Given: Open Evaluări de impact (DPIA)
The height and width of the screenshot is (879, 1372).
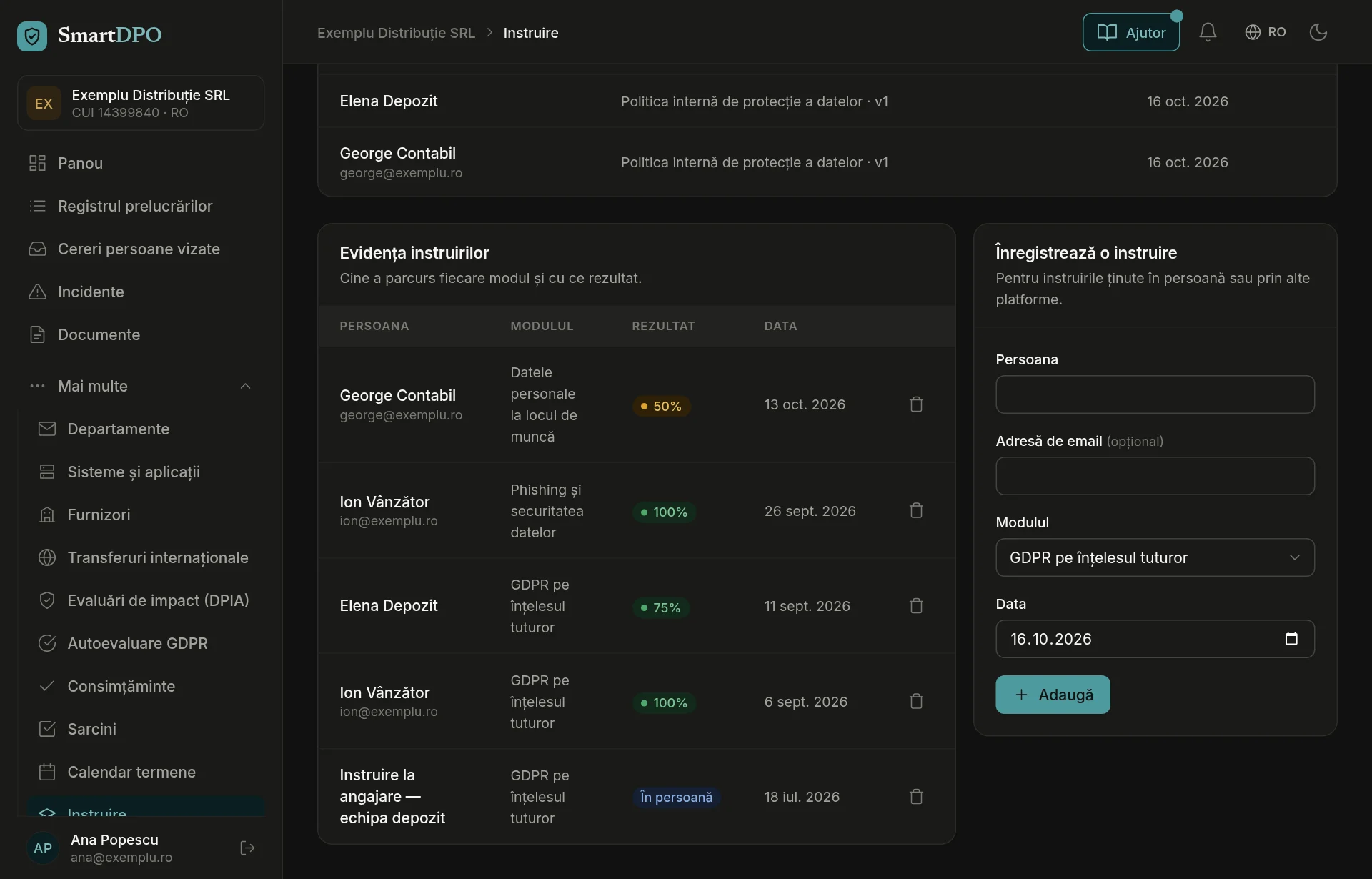Looking at the screenshot, I should point(146,600).
